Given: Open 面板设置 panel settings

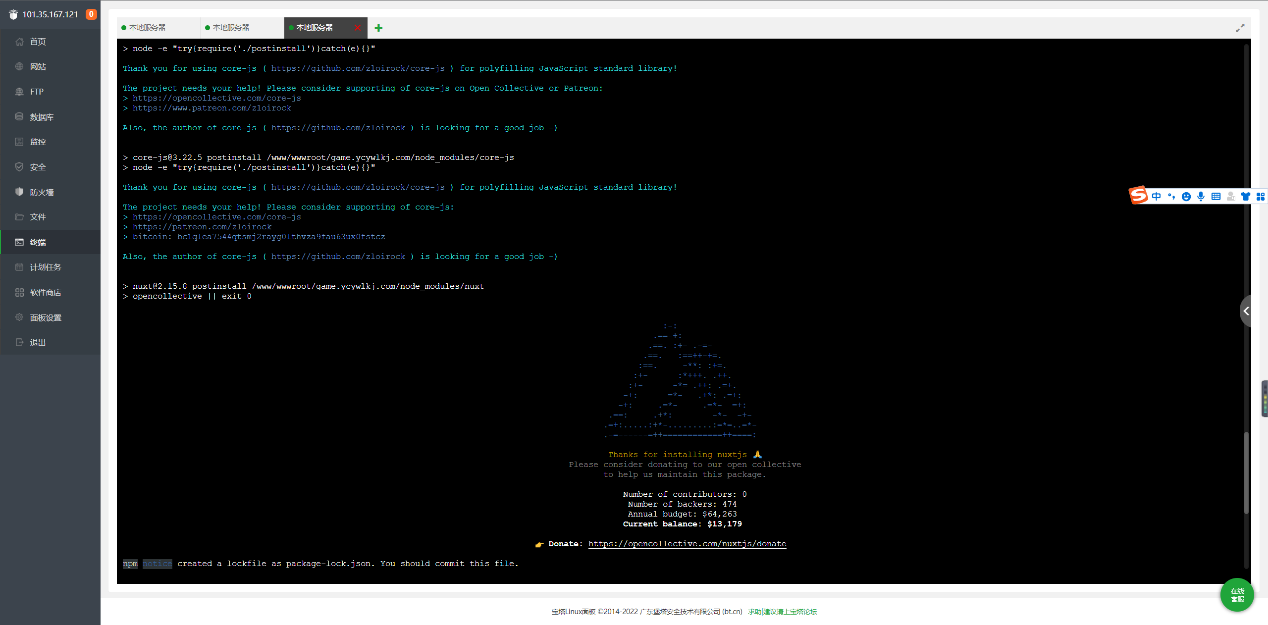Looking at the screenshot, I should pos(45,317).
